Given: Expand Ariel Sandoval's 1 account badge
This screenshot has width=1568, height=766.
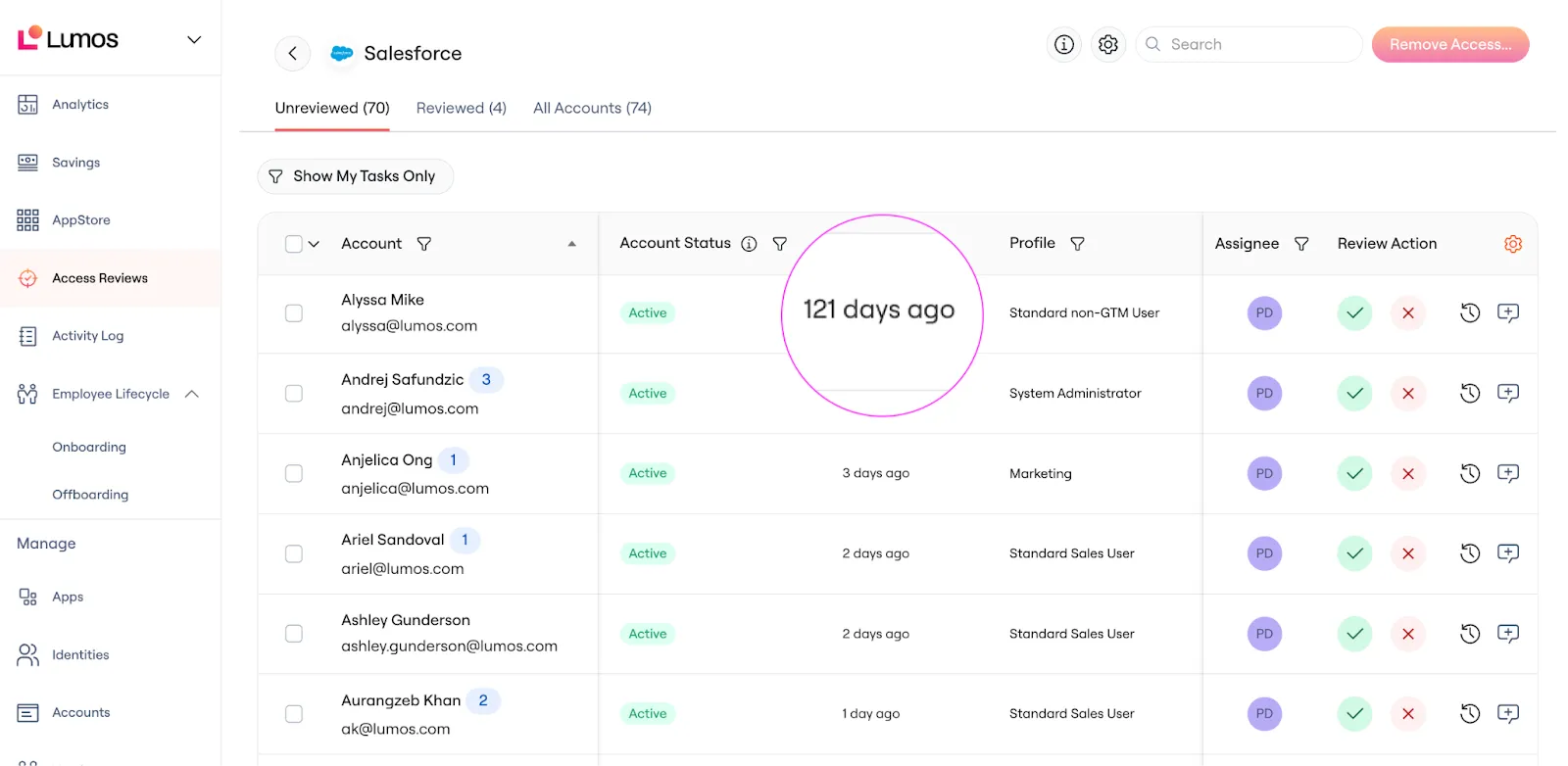Looking at the screenshot, I should (x=465, y=541).
